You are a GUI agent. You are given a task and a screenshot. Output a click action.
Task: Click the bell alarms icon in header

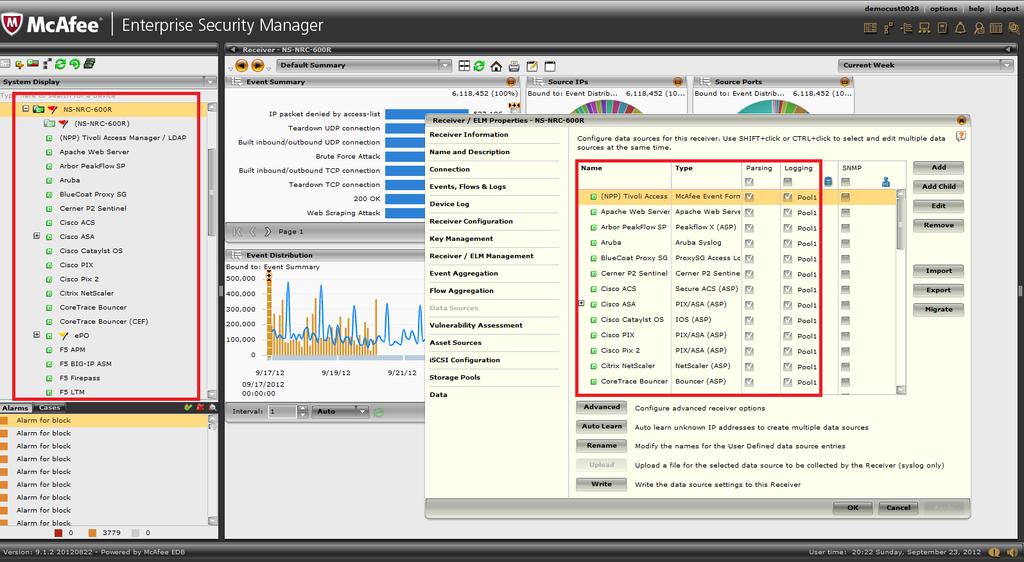point(960,27)
